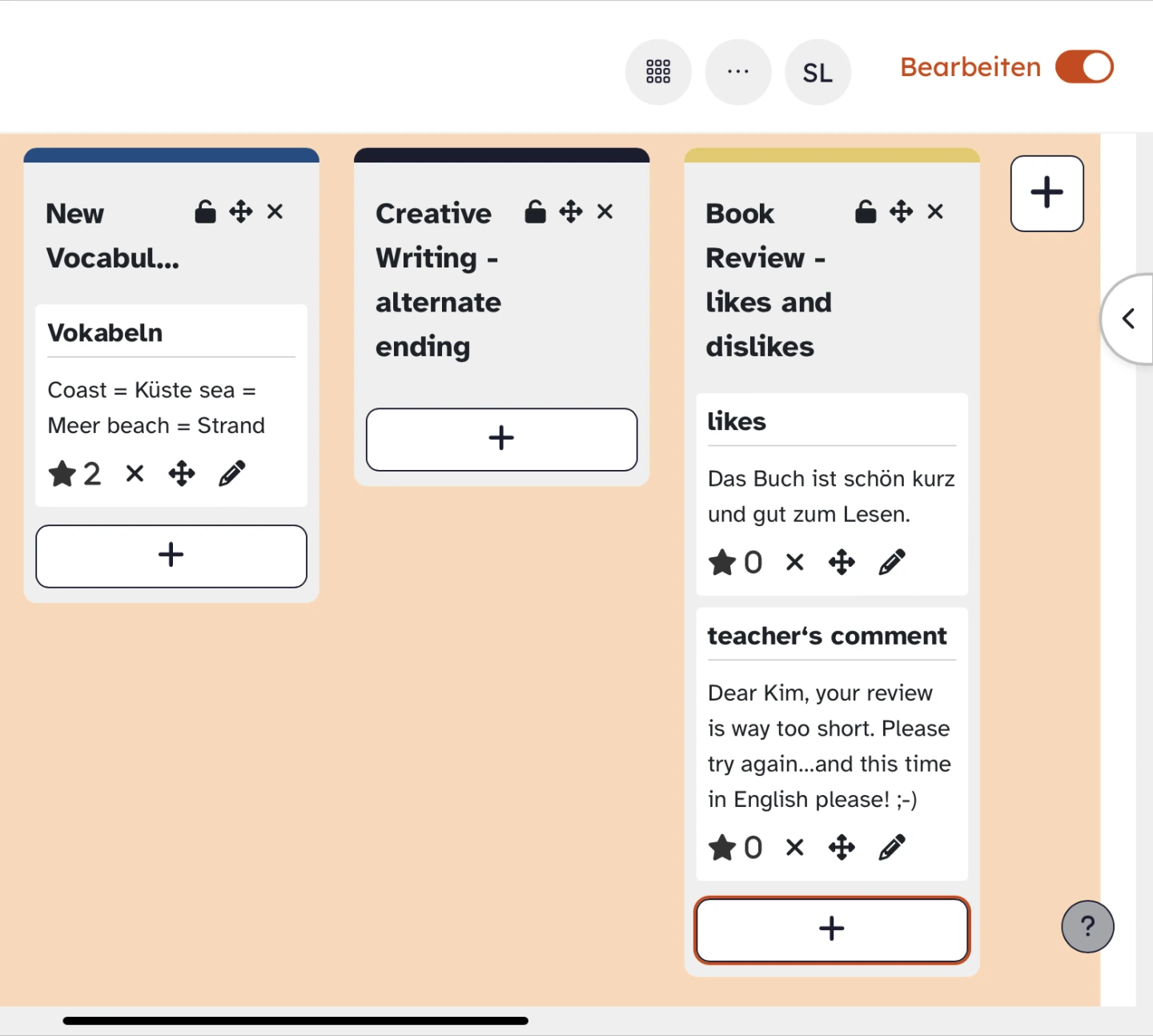Edit the teacher's comment card
Screen dimensions: 1153x1036
click(x=892, y=847)
